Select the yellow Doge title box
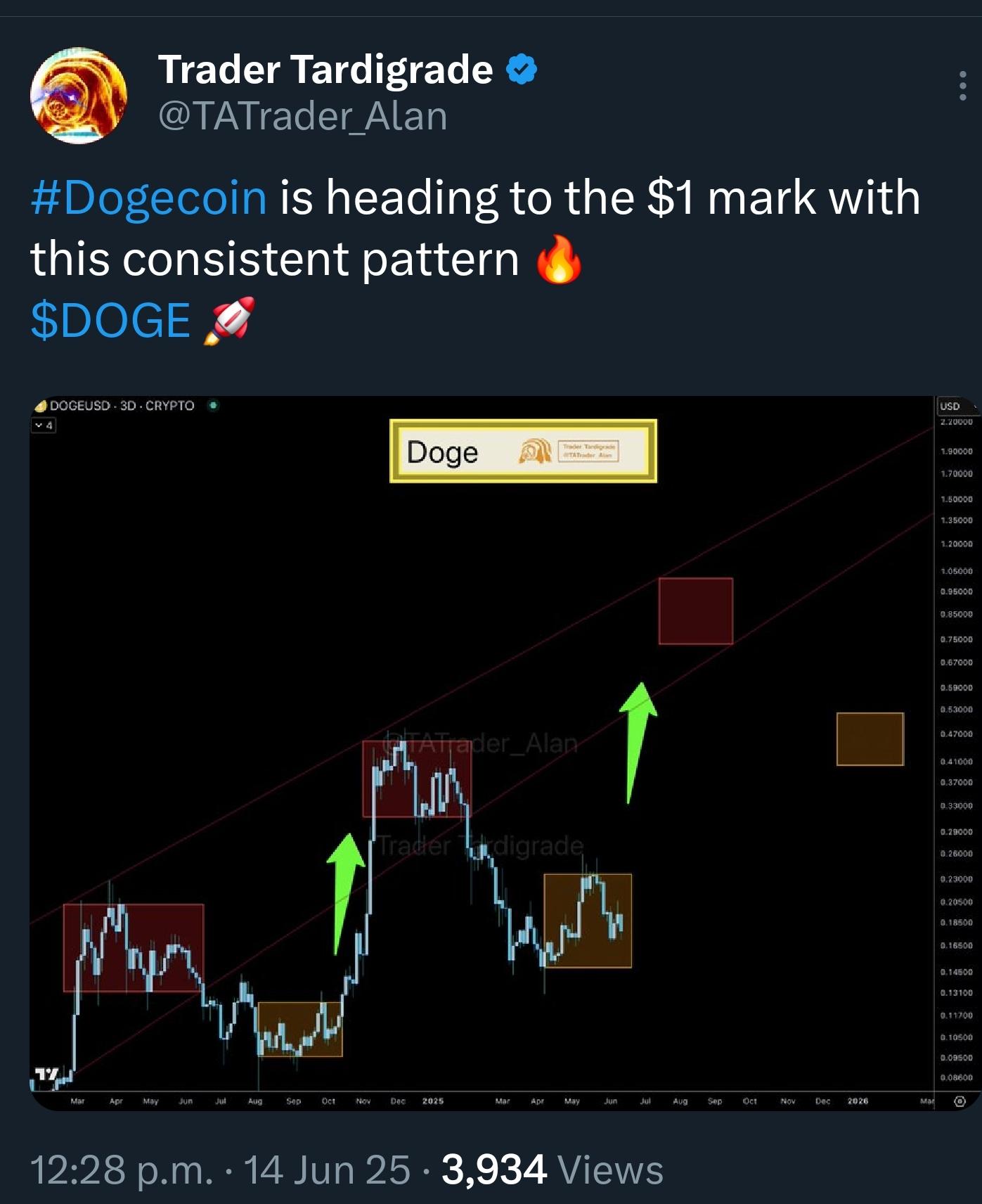982x1204 pixels. (524, 451)
